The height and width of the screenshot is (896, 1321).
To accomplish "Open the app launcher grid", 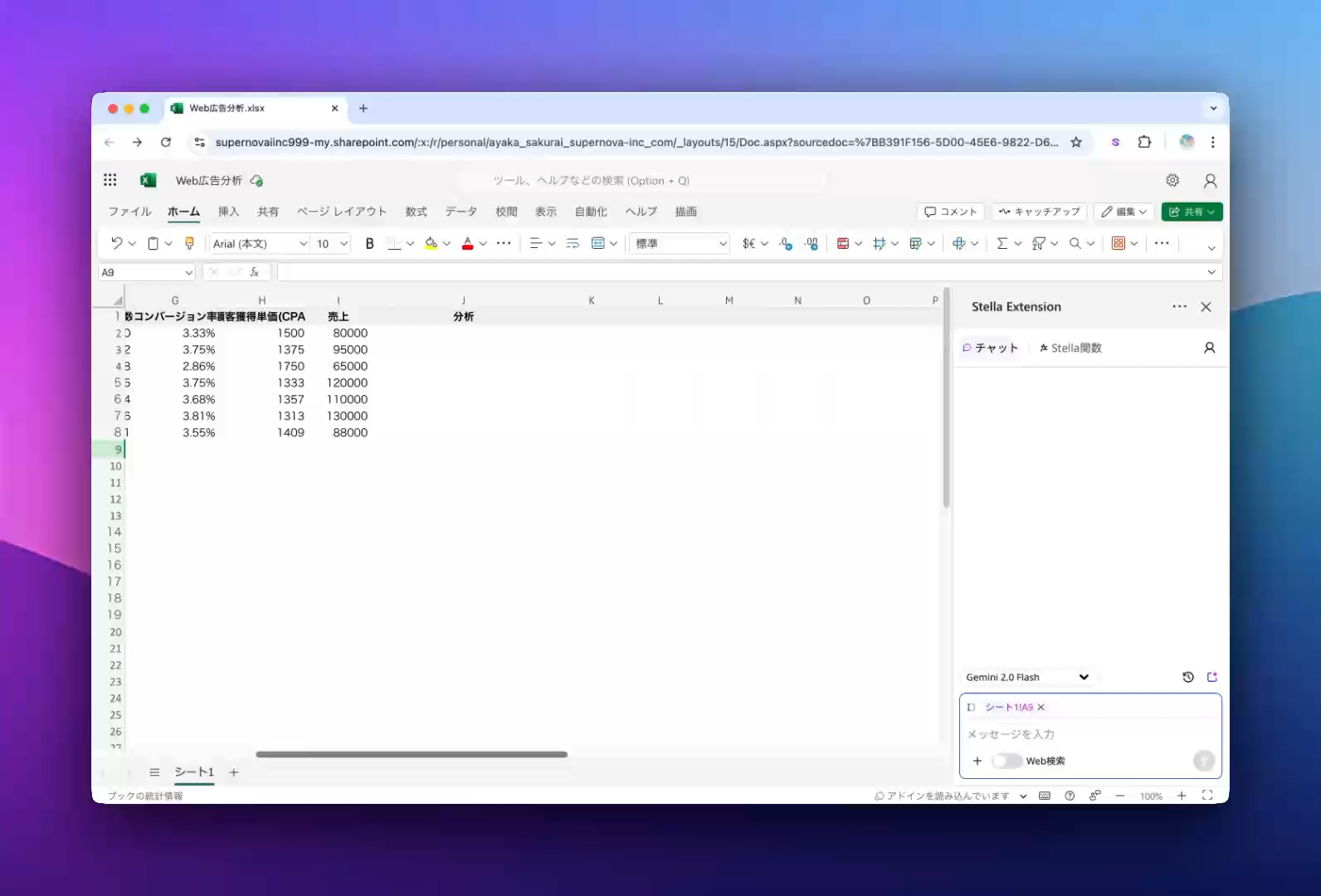I will 110,180.
